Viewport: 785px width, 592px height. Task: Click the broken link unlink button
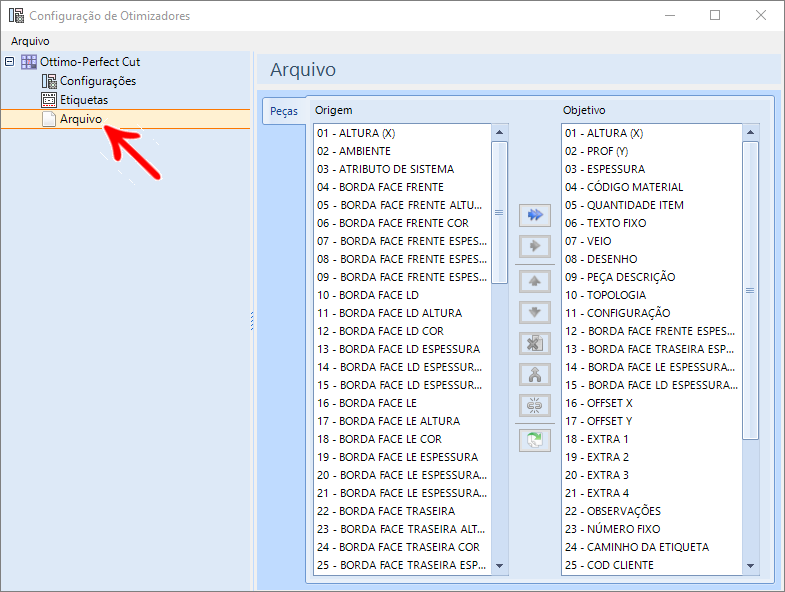point(535,406)
